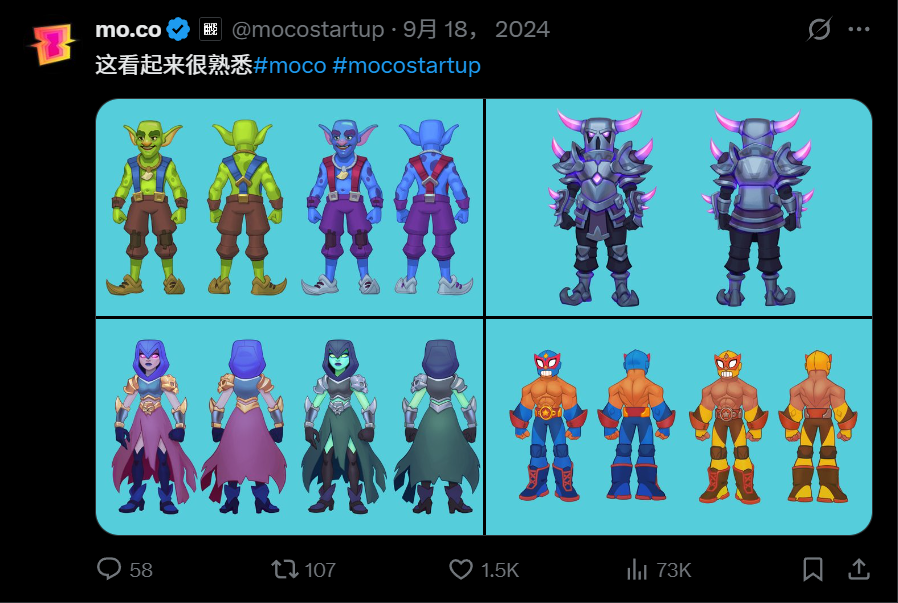
Task: View post analytics via the bar chart icon
Action: 637,569
